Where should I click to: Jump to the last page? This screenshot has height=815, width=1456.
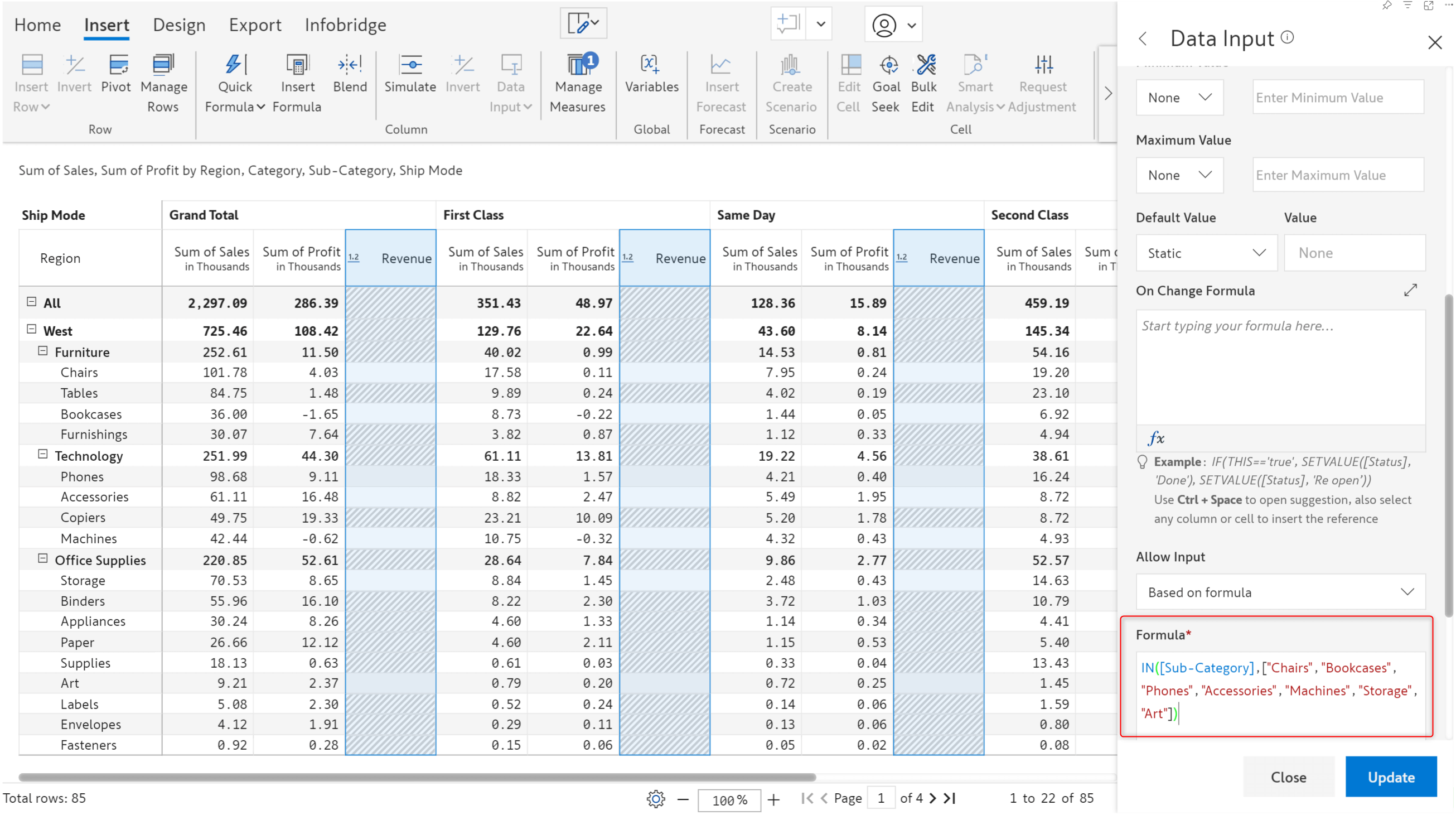pos(950,799)
